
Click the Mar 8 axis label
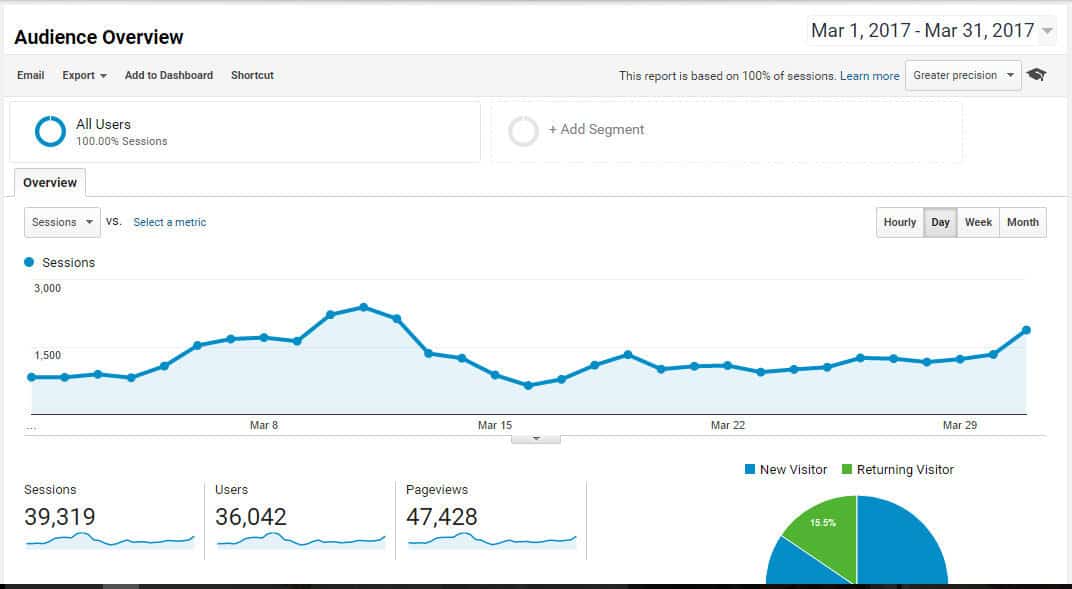click(x=264, y=425)
